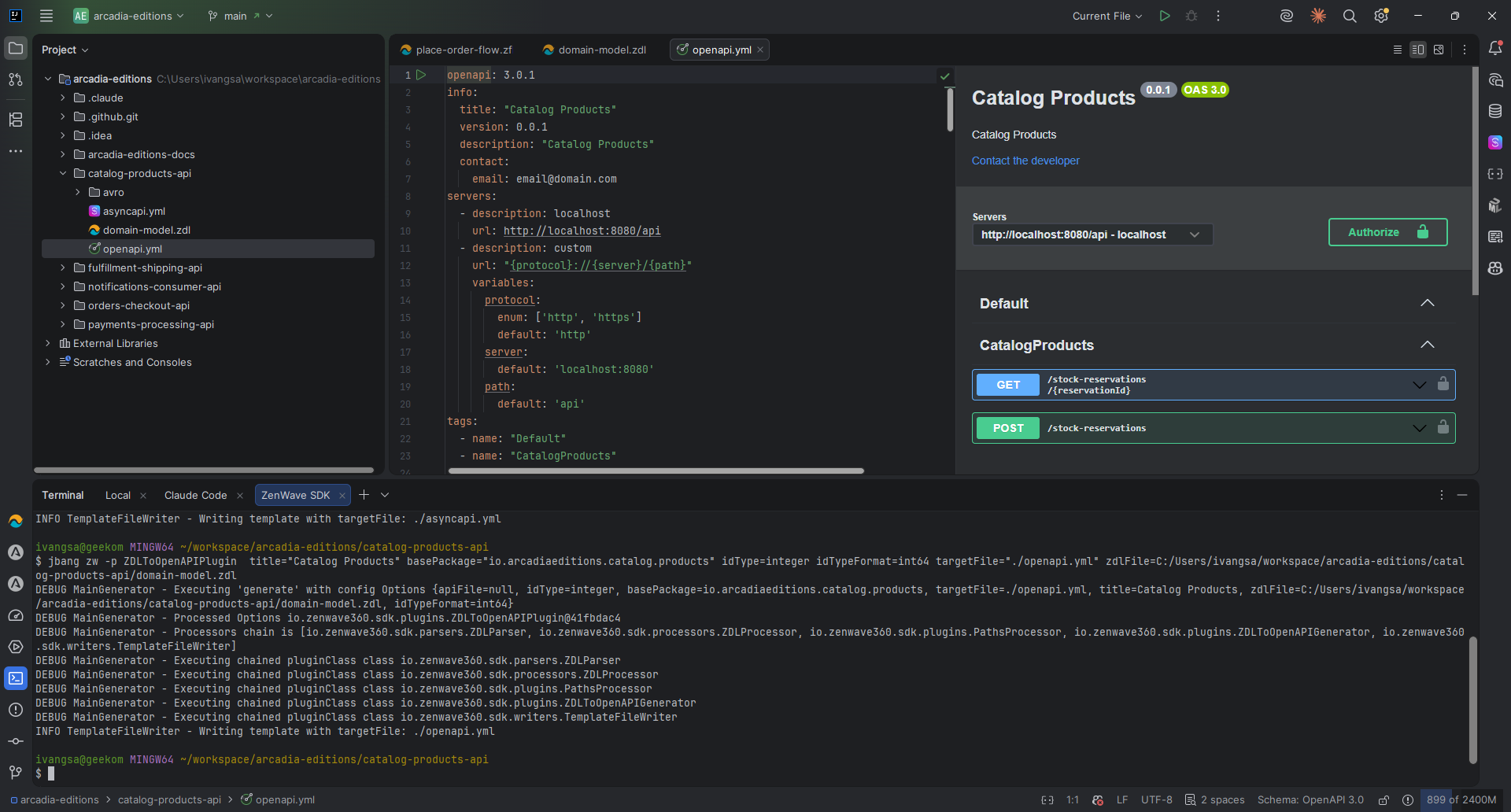The width and height of the screenshot is (1511, 812).
Task: Add a new terminal tab
Action: 364,495
